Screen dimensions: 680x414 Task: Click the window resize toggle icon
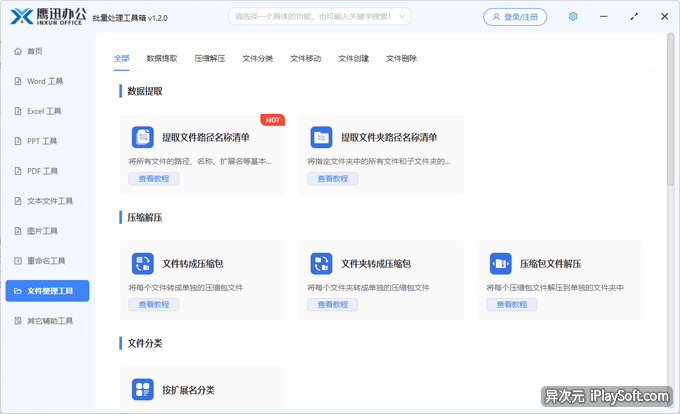click(x=634, y=16)
